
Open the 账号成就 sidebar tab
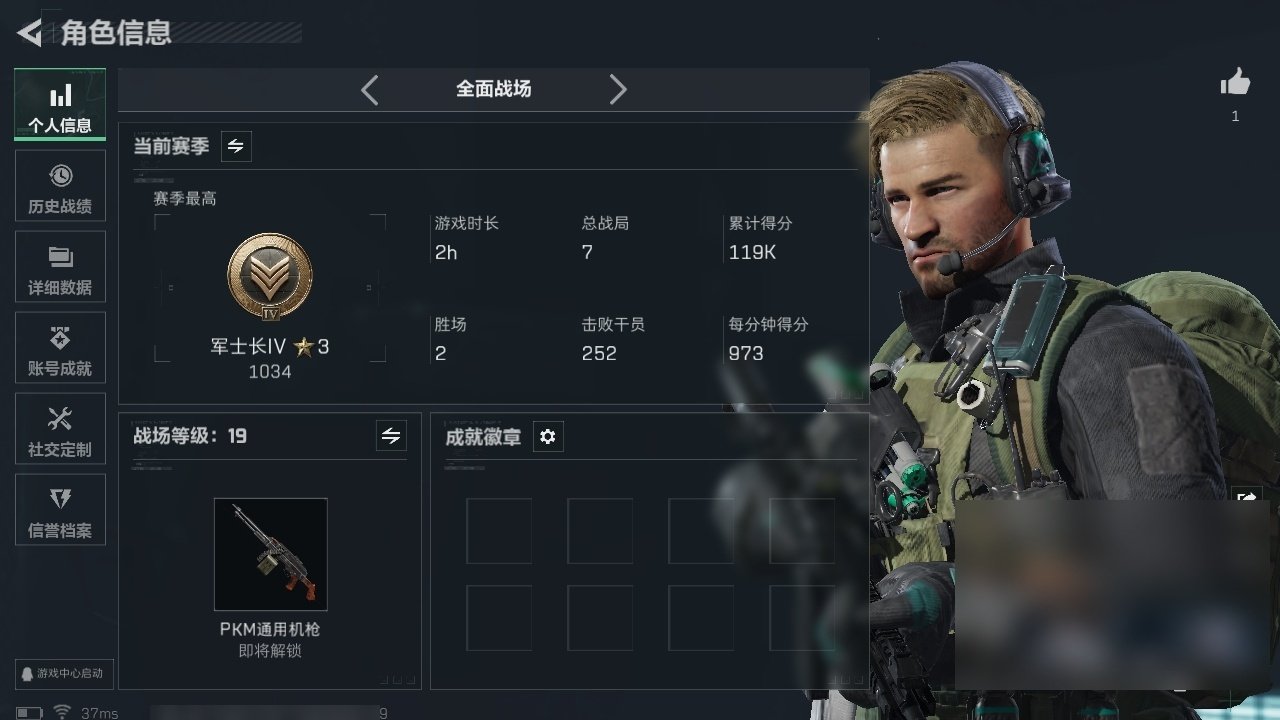60,348
